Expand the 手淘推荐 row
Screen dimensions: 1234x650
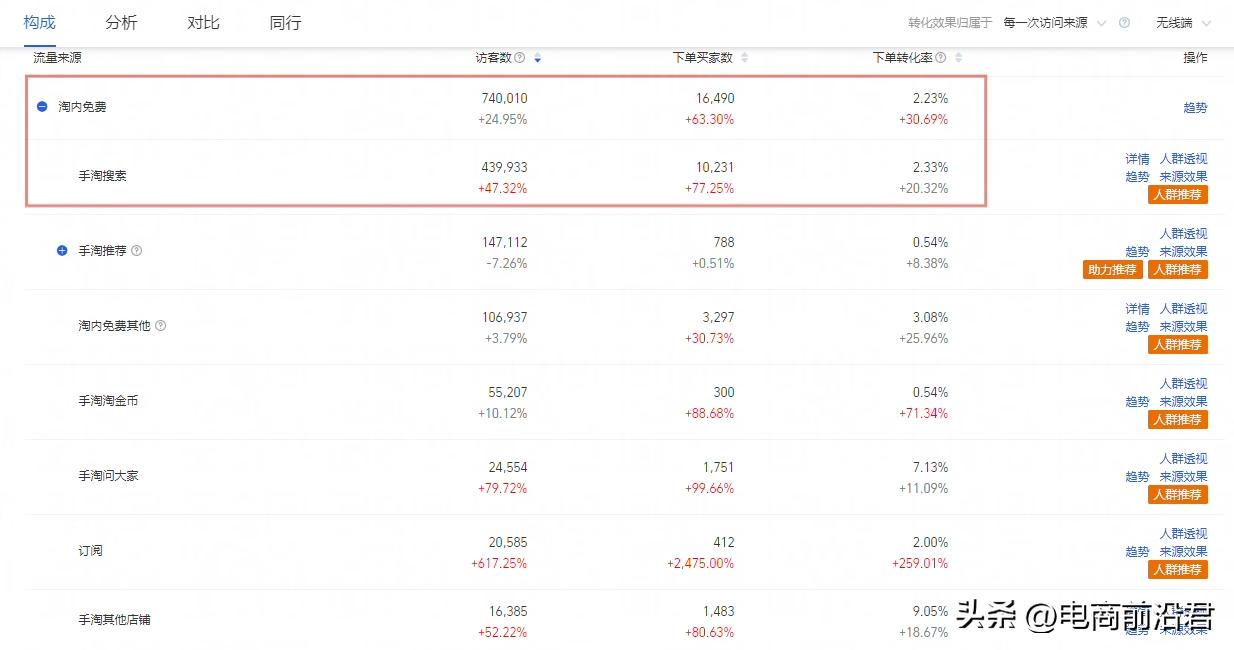point(62,251)
